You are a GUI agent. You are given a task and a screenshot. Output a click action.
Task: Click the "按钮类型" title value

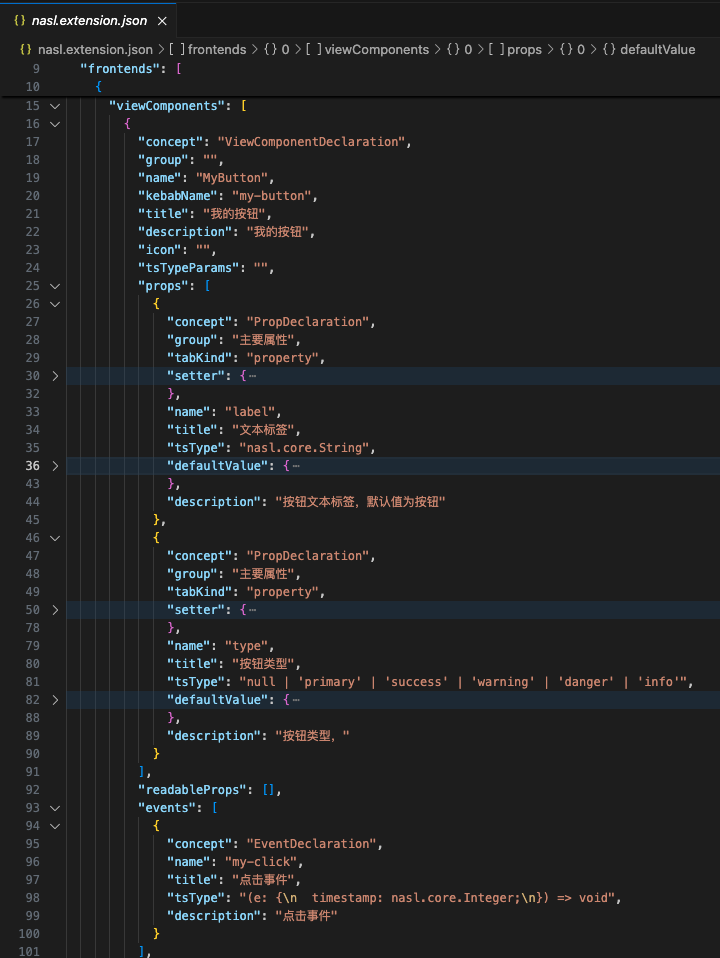click(263, 664)
